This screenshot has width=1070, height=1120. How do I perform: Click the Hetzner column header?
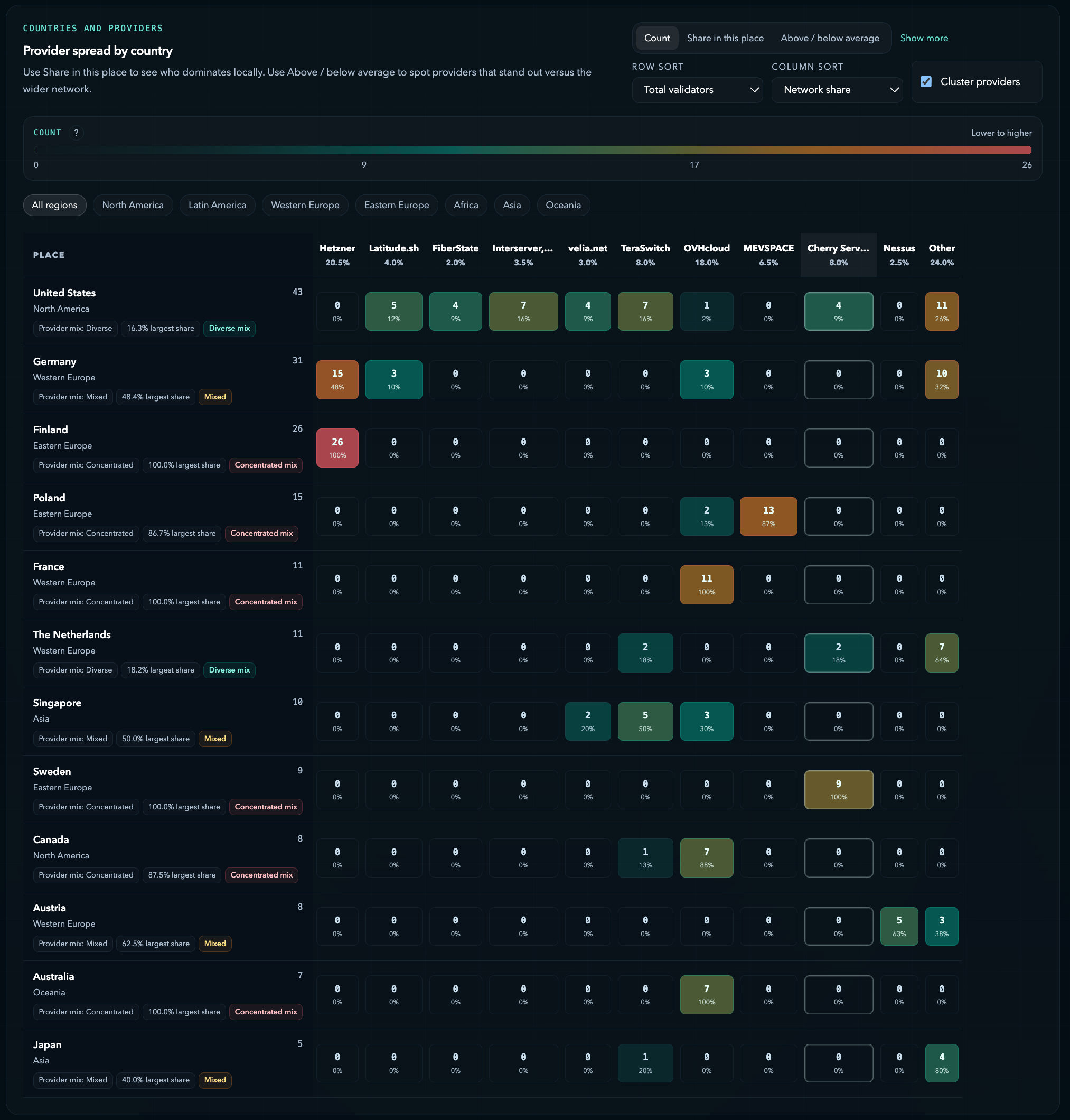(x=337, y=255)
